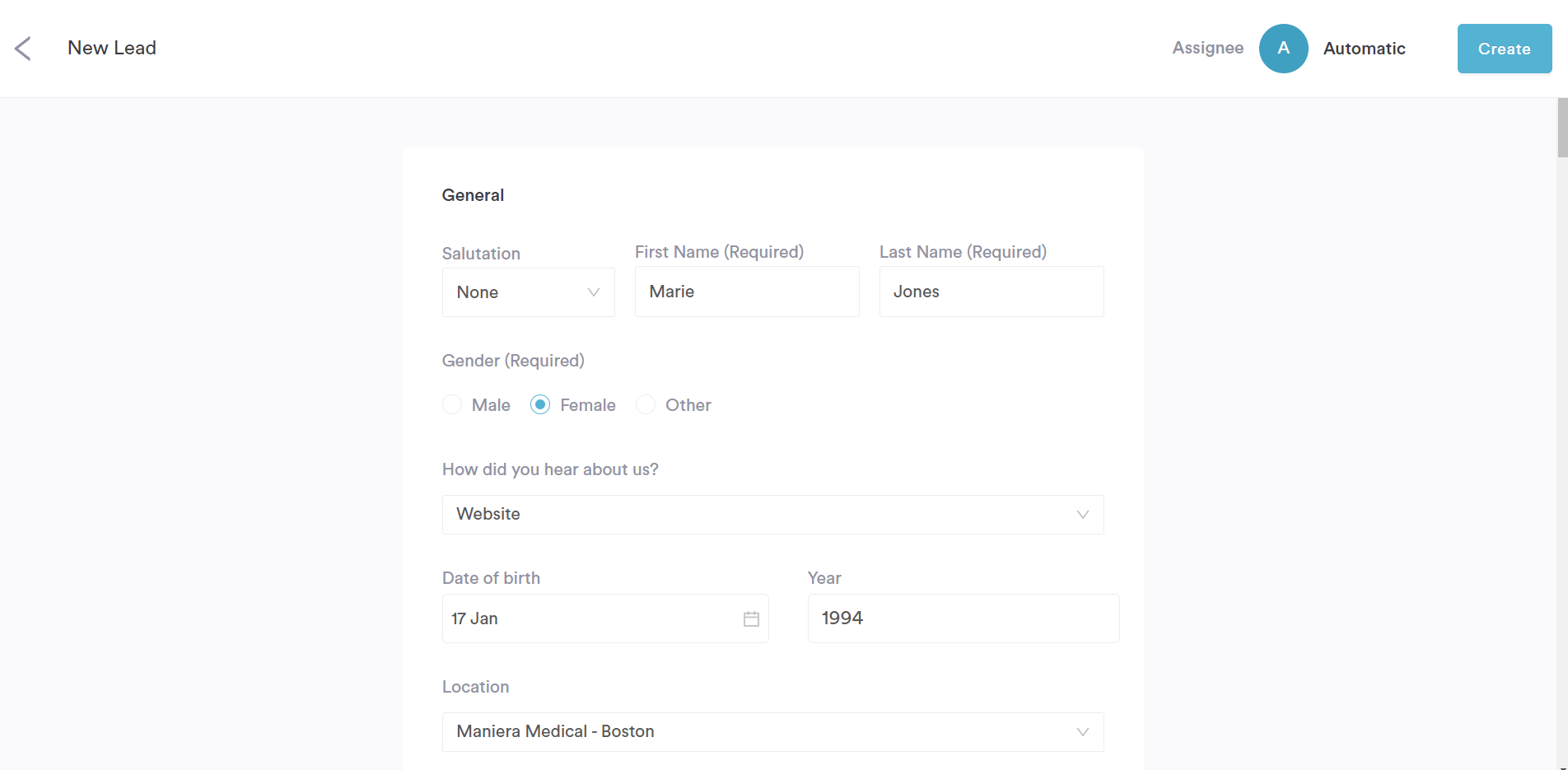The height and width of the screenshot is (770, 1568).
Task: Select the Other gender radio button
Action: 646,404
